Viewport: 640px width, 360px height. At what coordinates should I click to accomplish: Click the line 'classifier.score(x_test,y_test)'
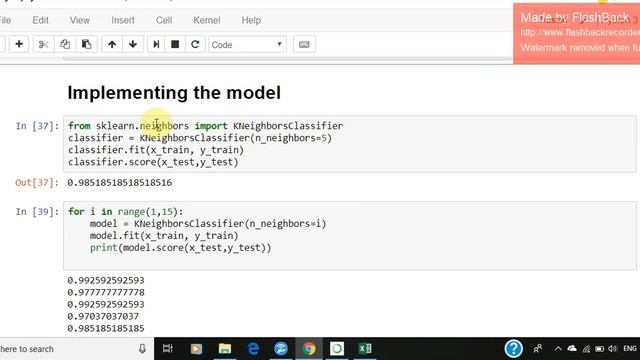pyautogui.click(x=153, y=162)
